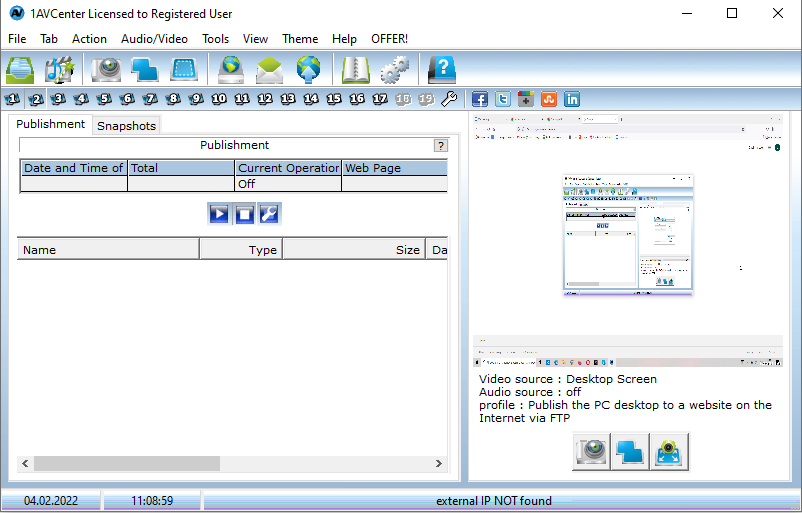Open the Audio/Video menu

154,39
